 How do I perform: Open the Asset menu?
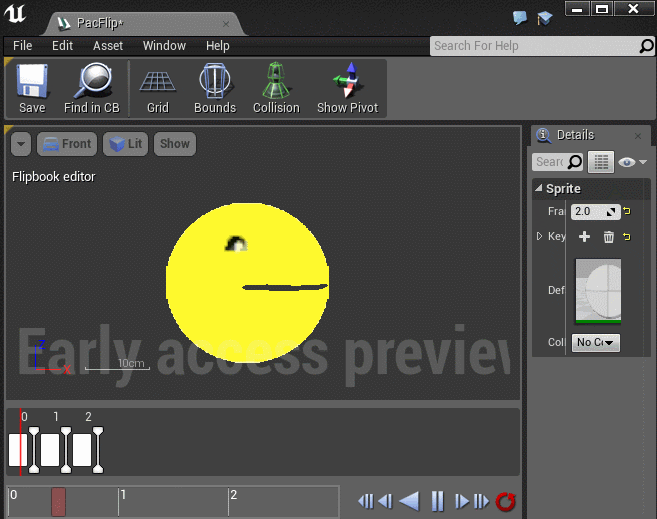click(x=108, y=46)
